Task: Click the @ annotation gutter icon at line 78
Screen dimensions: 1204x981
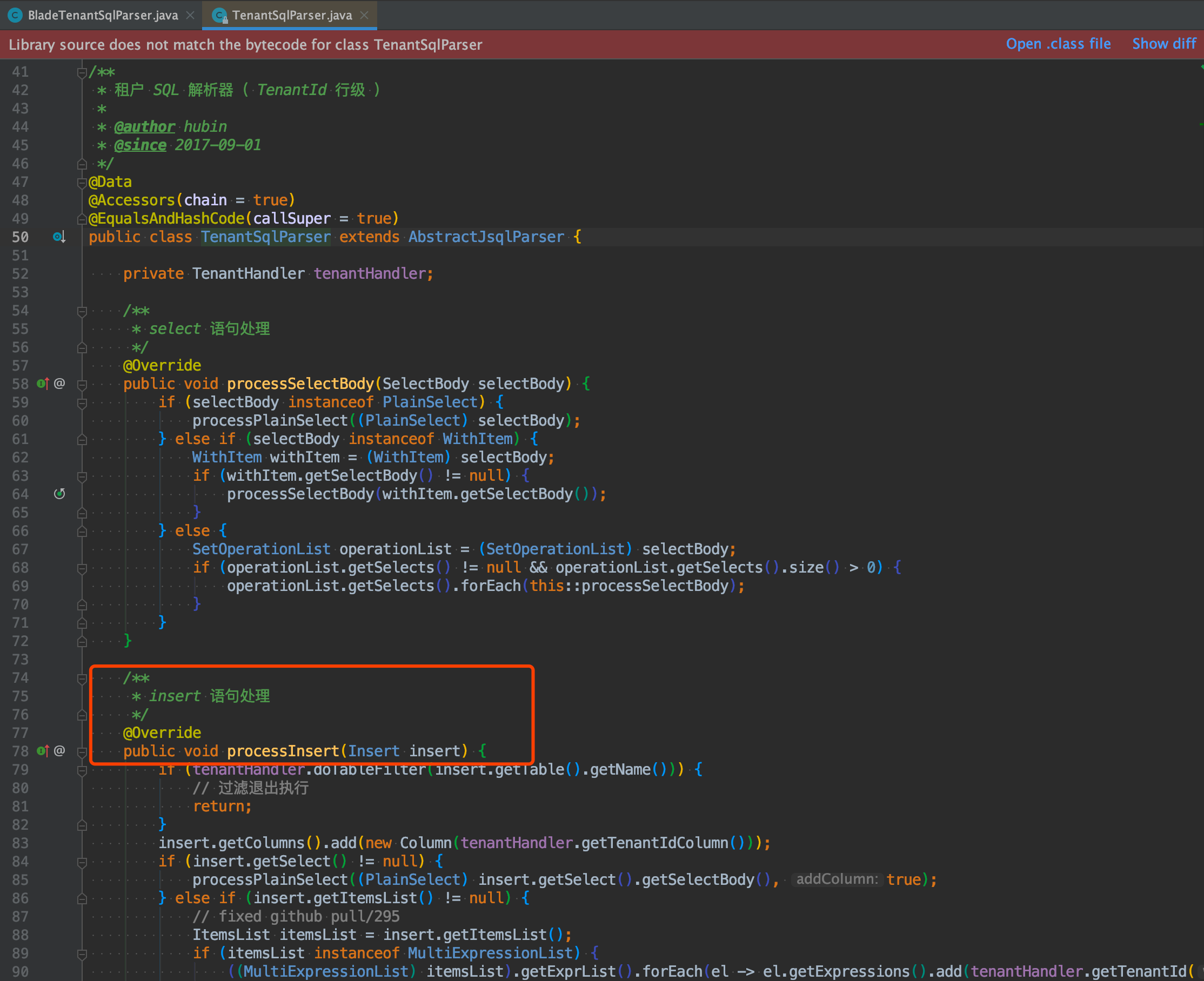Action: tap(59, 751)
